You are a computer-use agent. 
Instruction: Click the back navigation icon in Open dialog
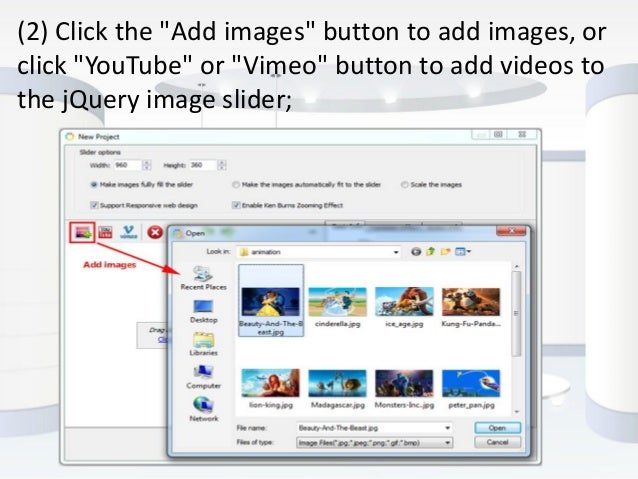[x=415, y=252]
